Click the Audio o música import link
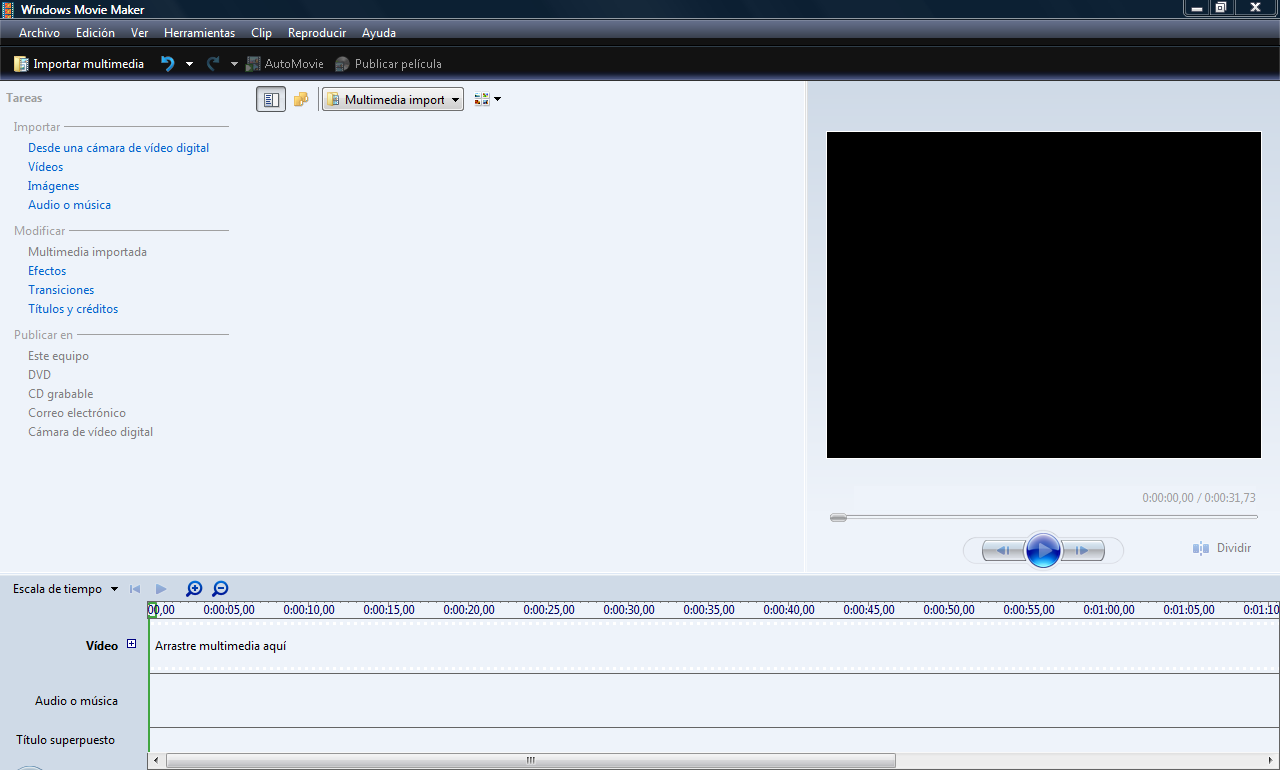This screenshot has width=1280, height=770. 69,205
